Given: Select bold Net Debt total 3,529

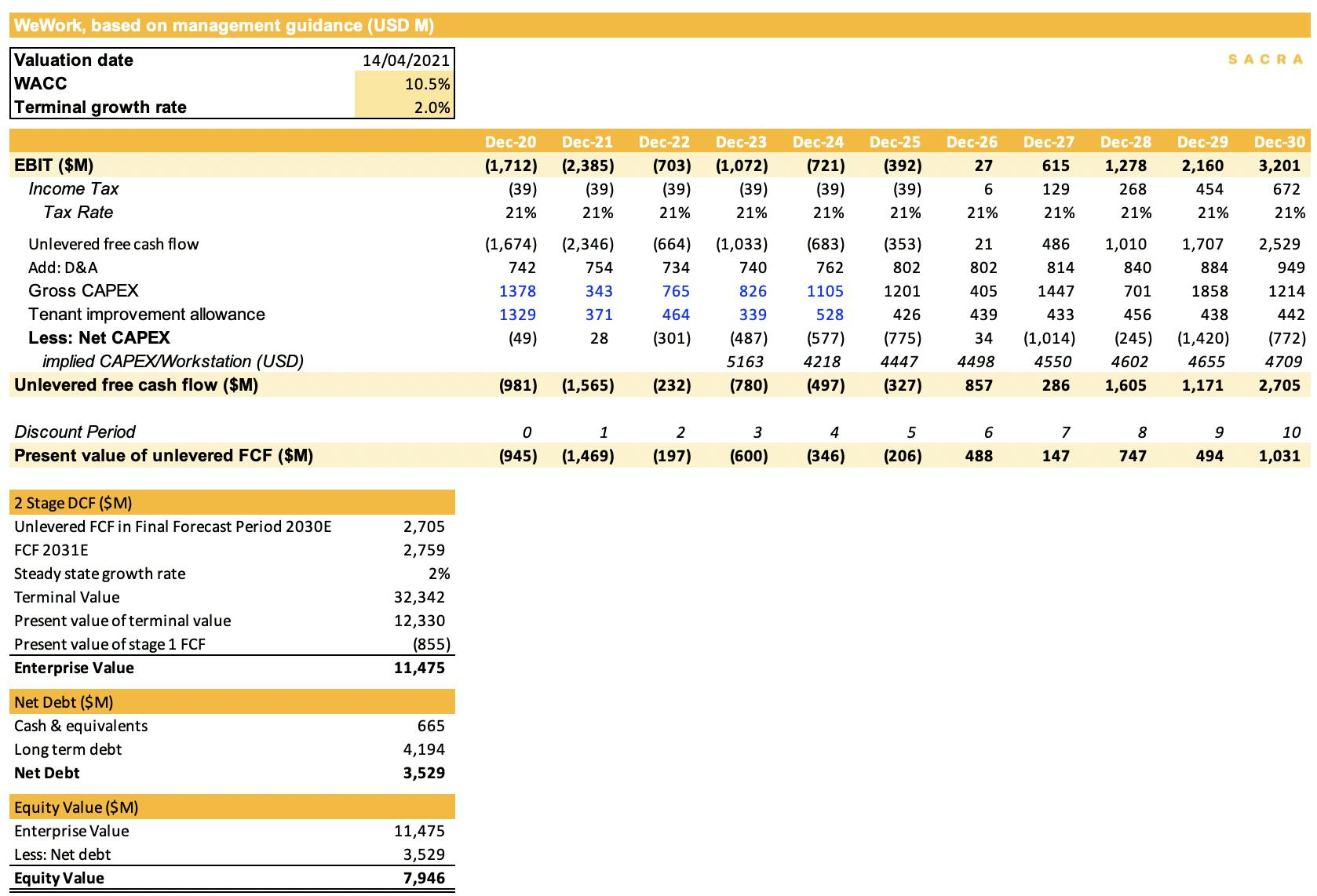Looking at the screenshot, I should [x=425, y=773].
